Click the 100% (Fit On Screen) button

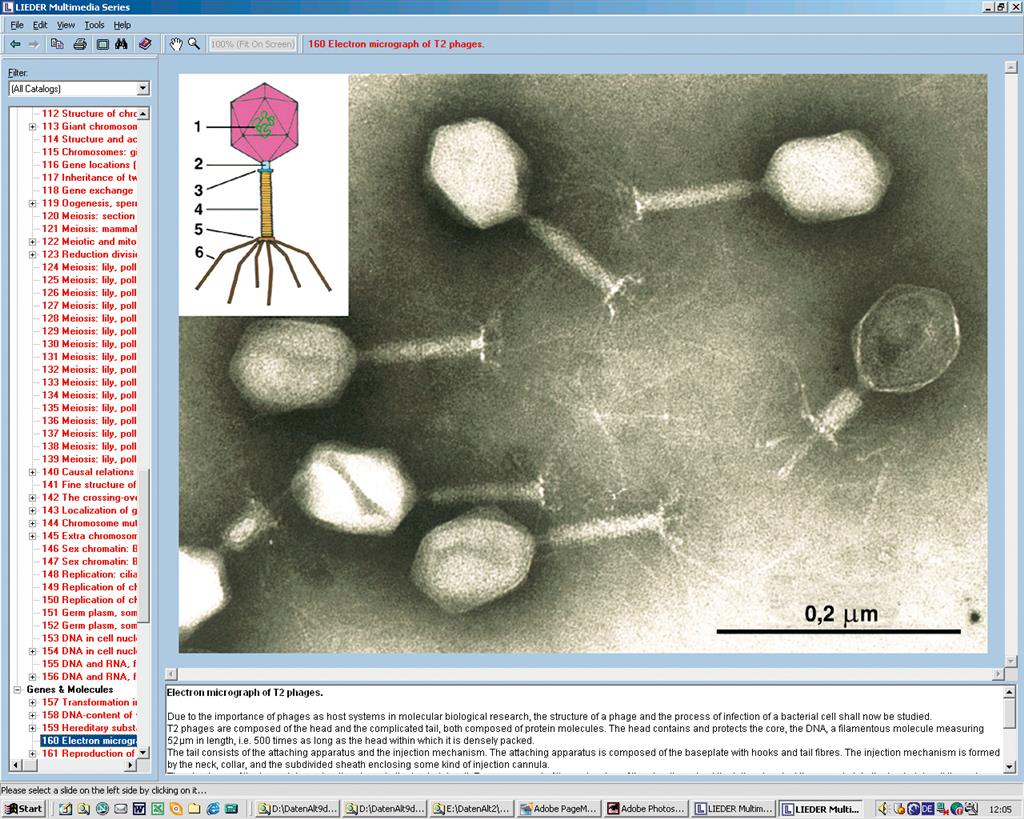253,44
